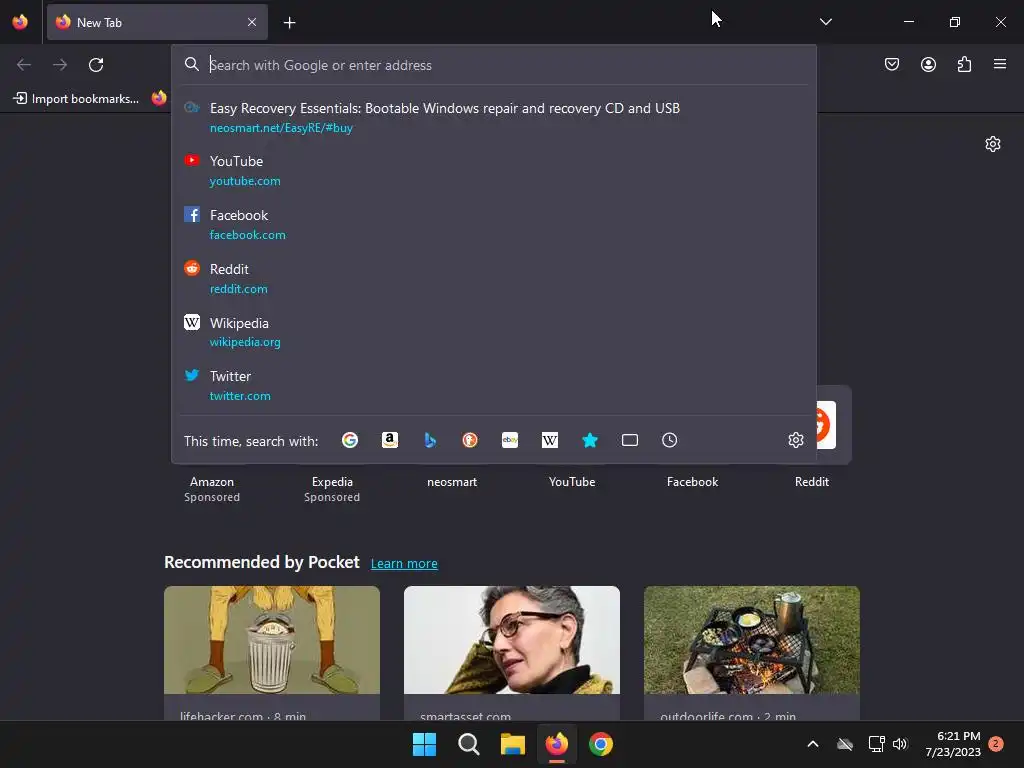Open Extensions puzzle icon
The height and width of the screenshot is (768, 1024).
(965, 64)
